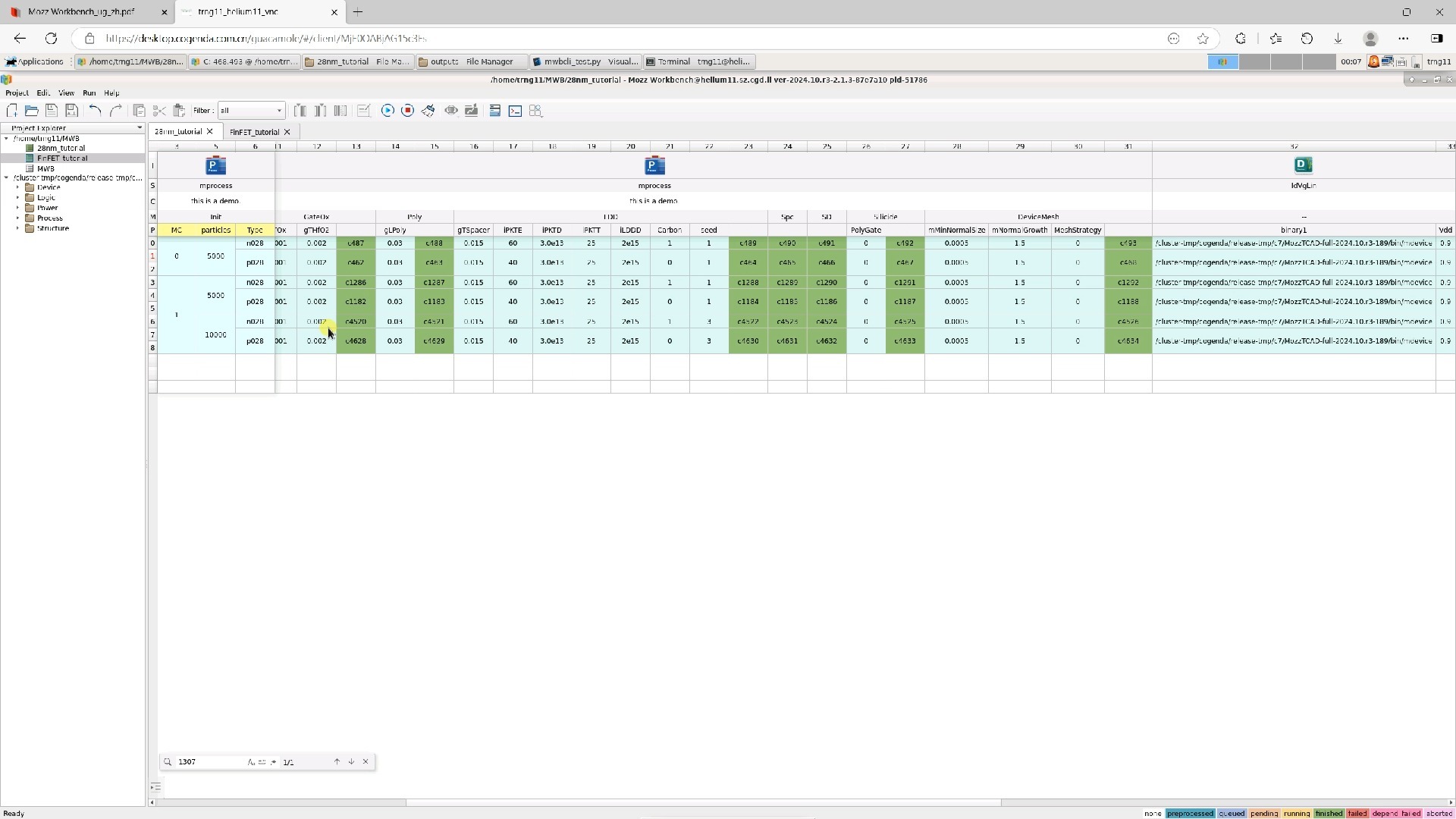Expand the Device folder in tree

pyautogui.click(x=18, y=187)
